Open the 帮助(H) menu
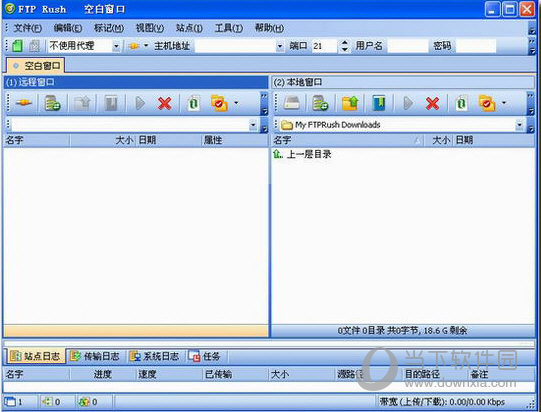Screen dimensions: 541x412 click(269, 28)
